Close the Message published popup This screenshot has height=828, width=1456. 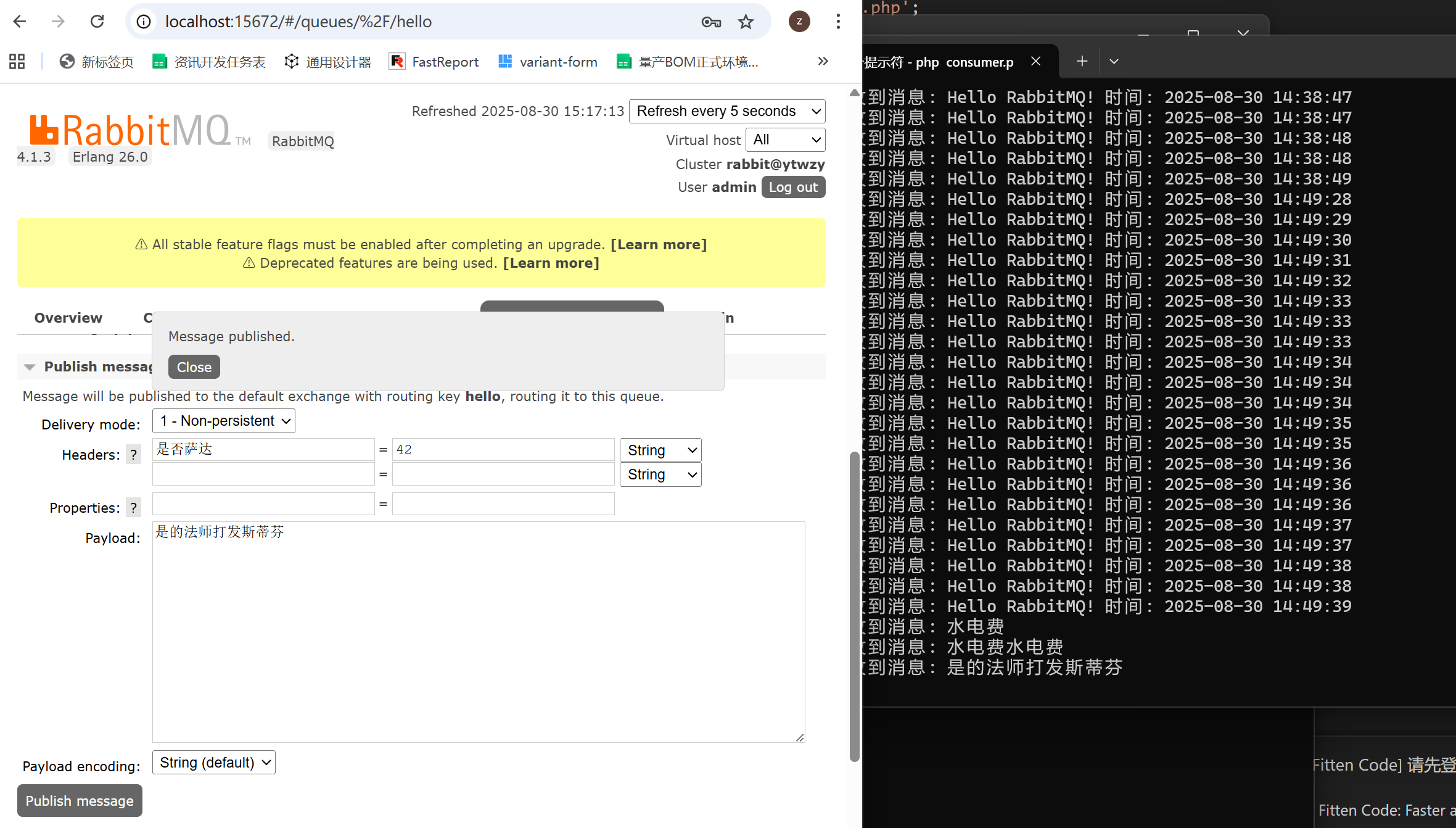click(194, 367)
